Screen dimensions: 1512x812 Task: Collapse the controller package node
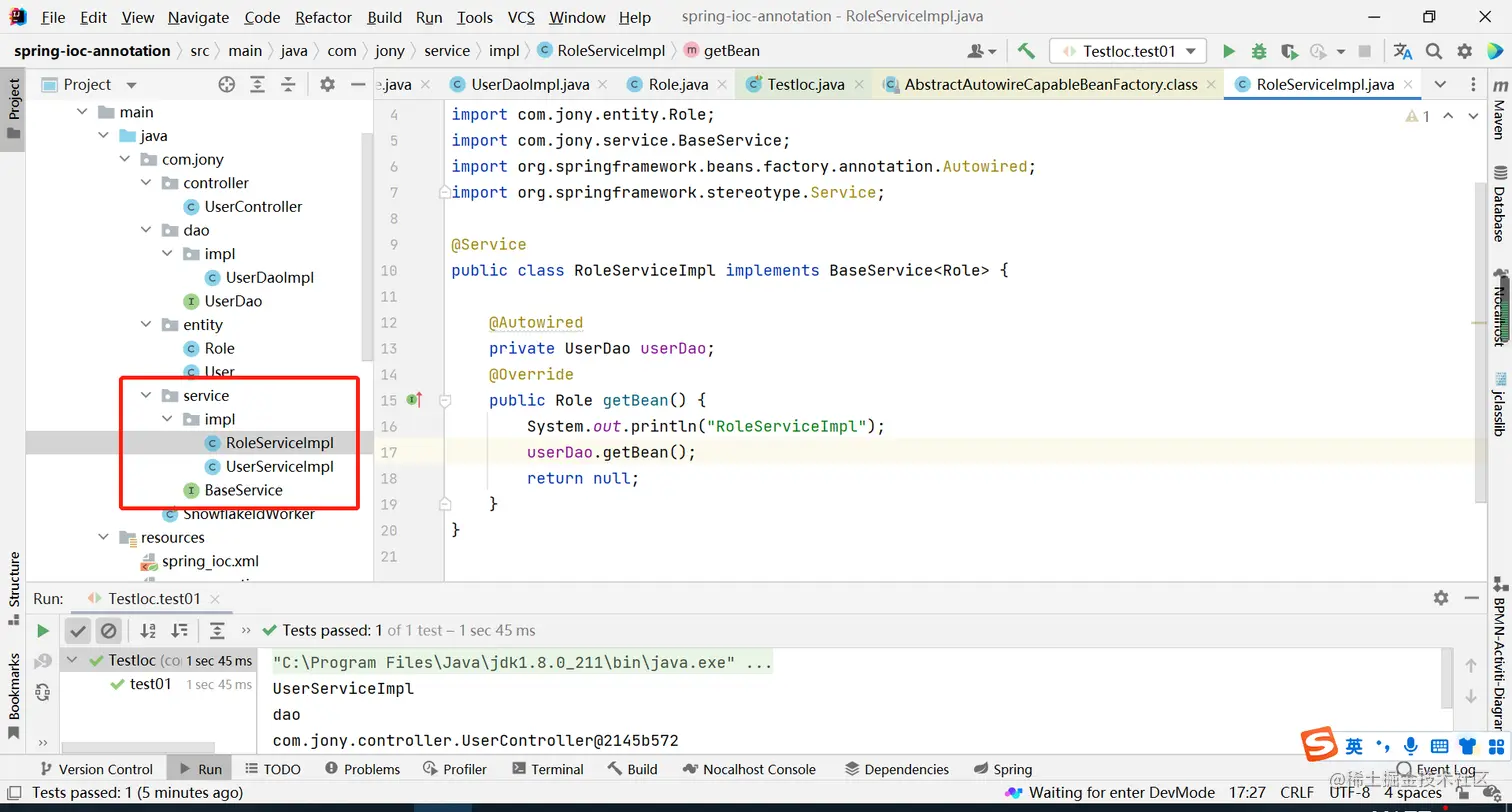pyautogui.click(x=147, y=183)
